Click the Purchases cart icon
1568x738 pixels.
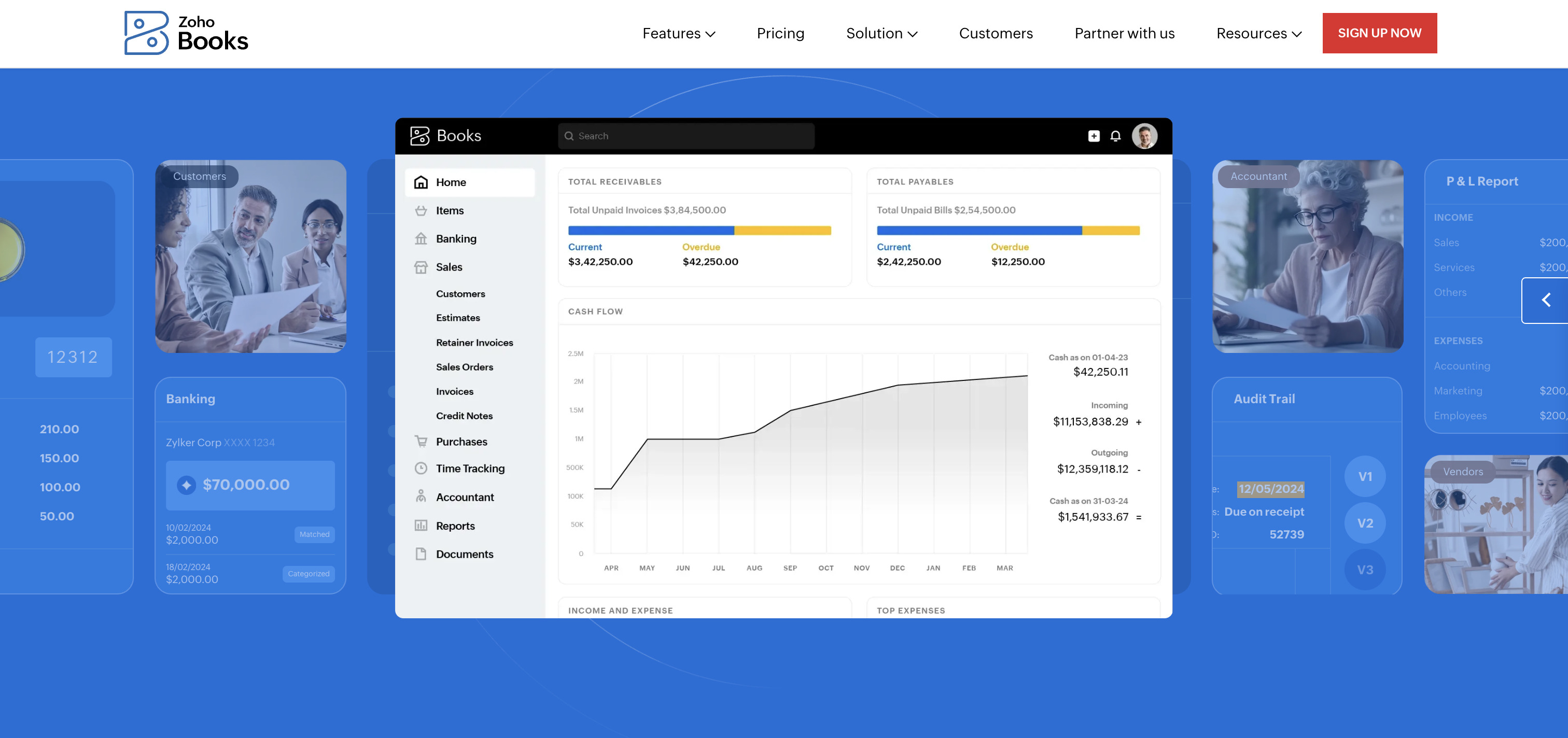click(x=421, y=441)
